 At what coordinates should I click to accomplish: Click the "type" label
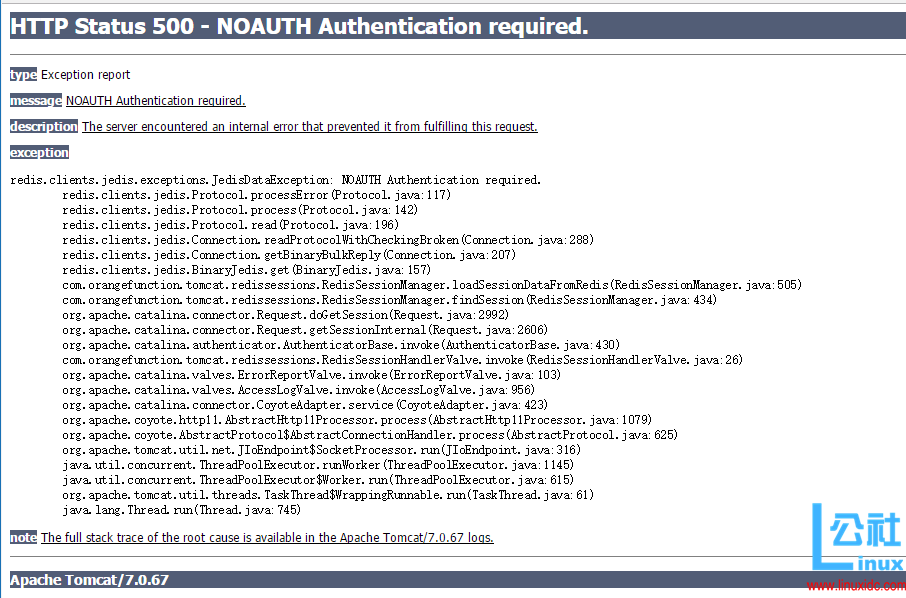click(x=23, y=75)
